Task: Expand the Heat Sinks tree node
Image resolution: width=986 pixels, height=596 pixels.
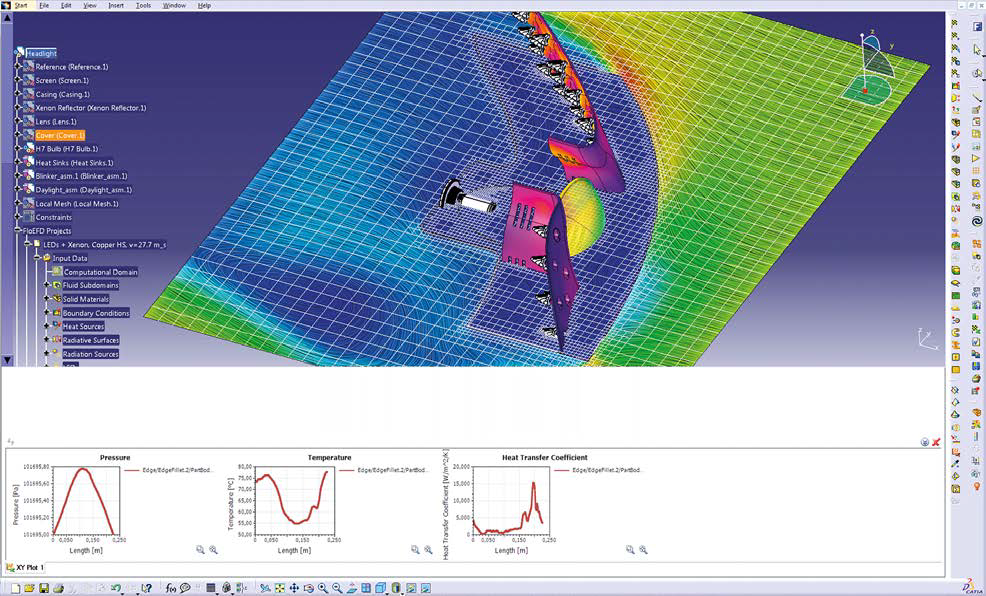Action: coord(19,162)
